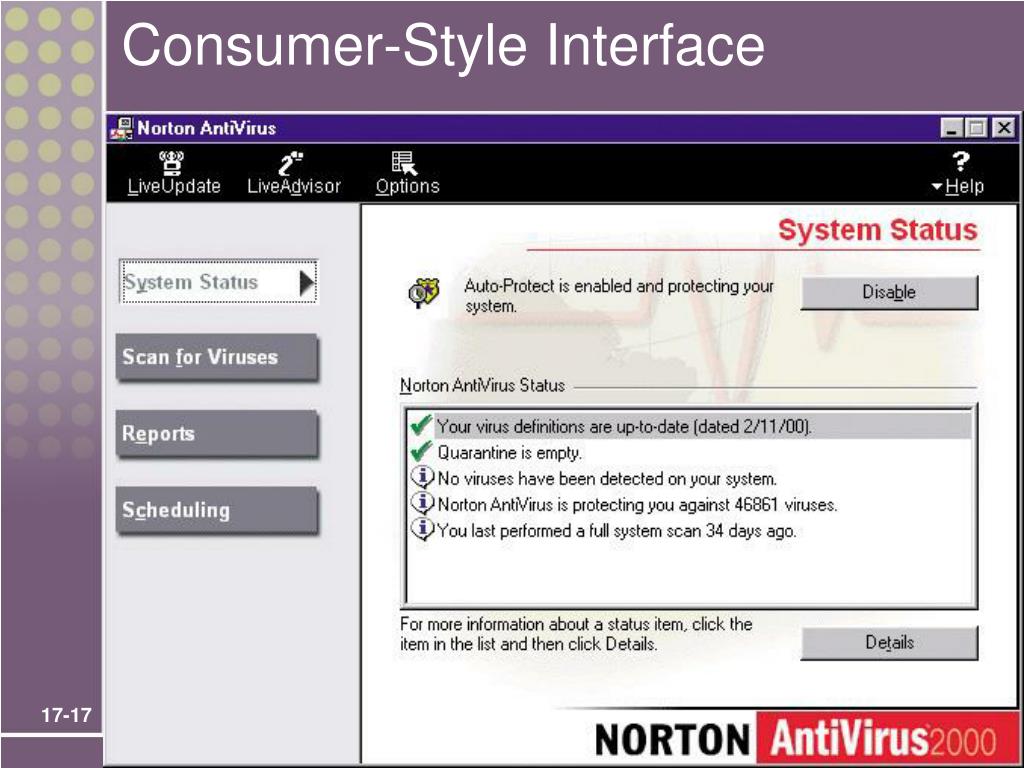This screenshot has width=1024, height=768.
Task: Switch to the Reports section
Action: pos(217,434)
